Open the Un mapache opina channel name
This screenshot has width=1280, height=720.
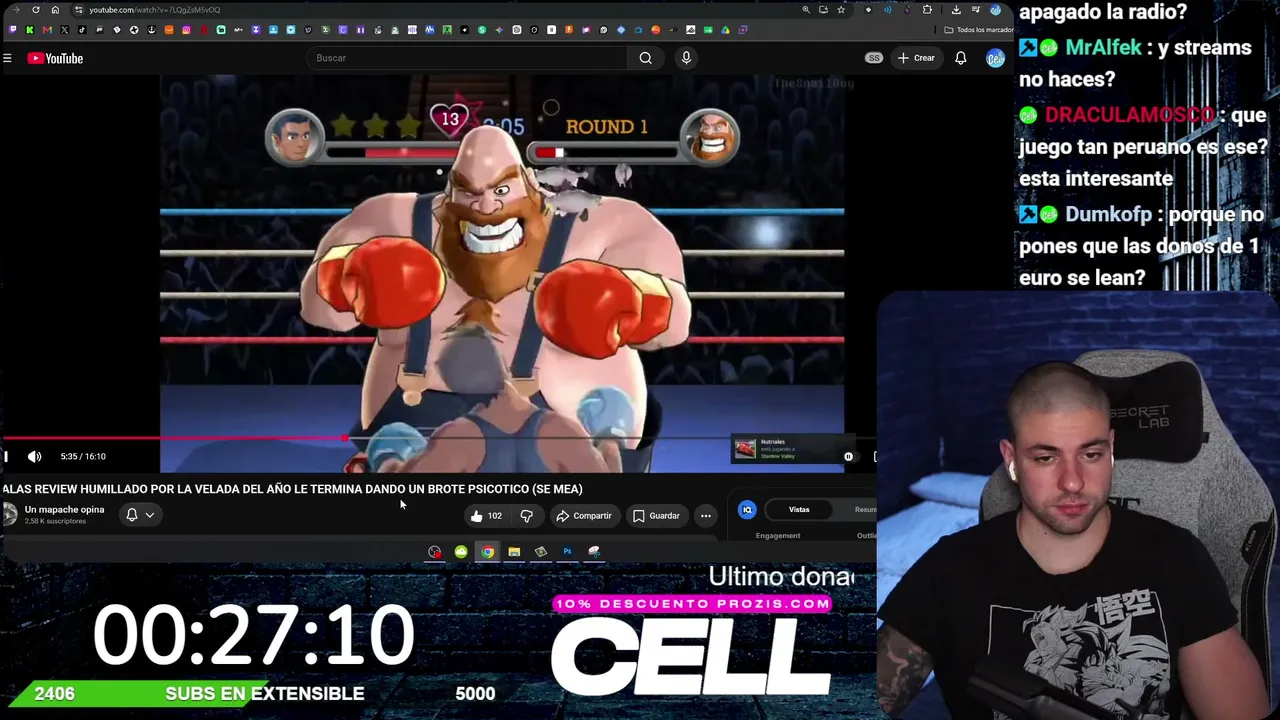click(64, 510)
